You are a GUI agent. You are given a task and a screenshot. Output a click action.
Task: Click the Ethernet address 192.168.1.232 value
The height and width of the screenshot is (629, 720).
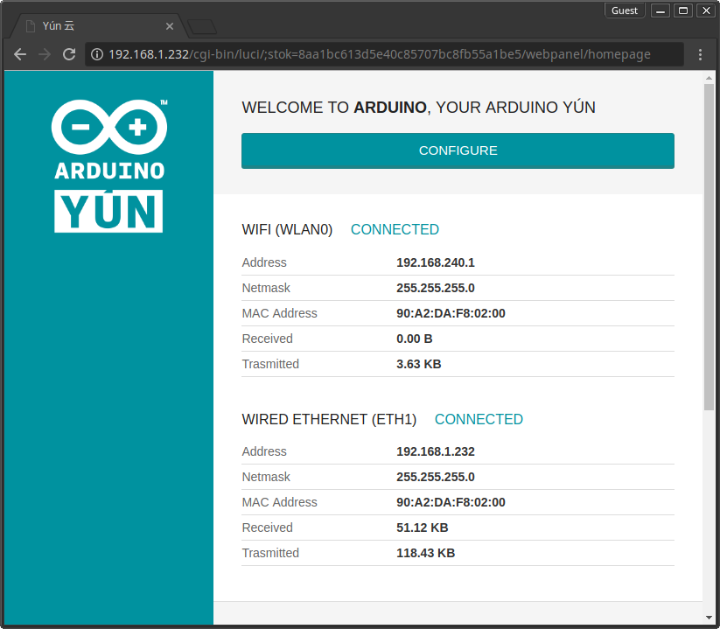point(435,452)
